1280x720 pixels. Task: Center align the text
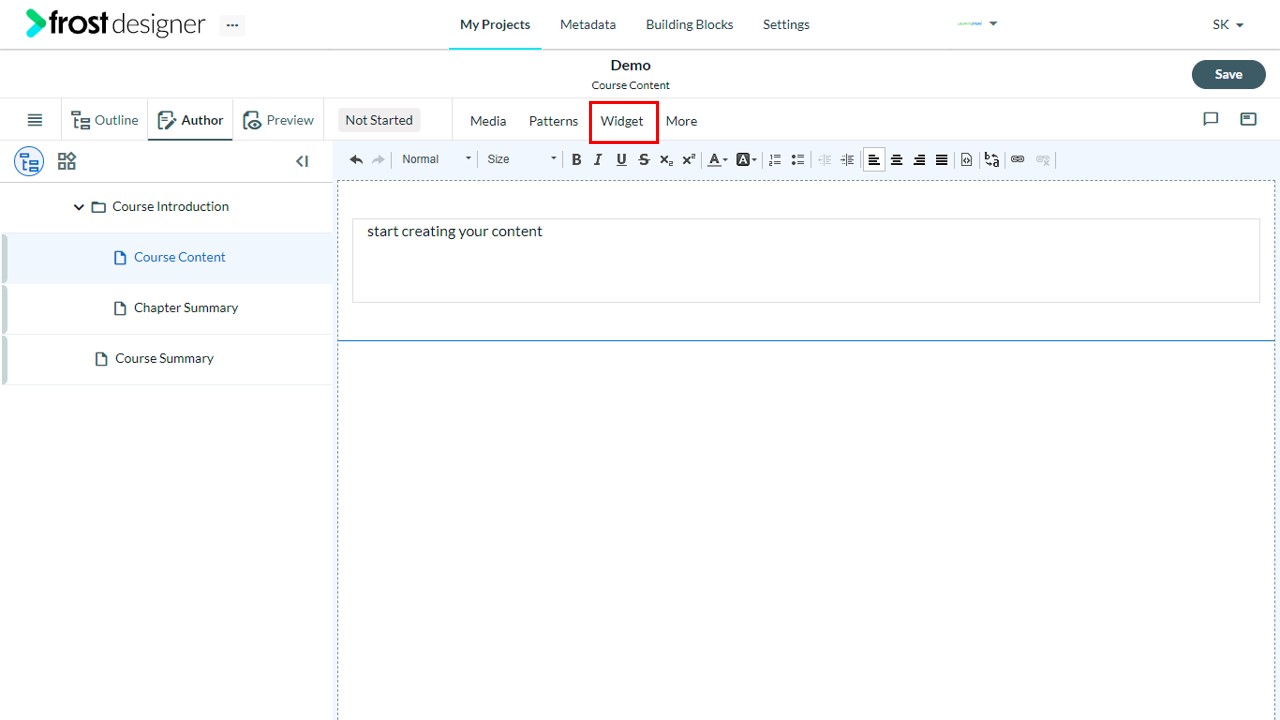[897, 159]
